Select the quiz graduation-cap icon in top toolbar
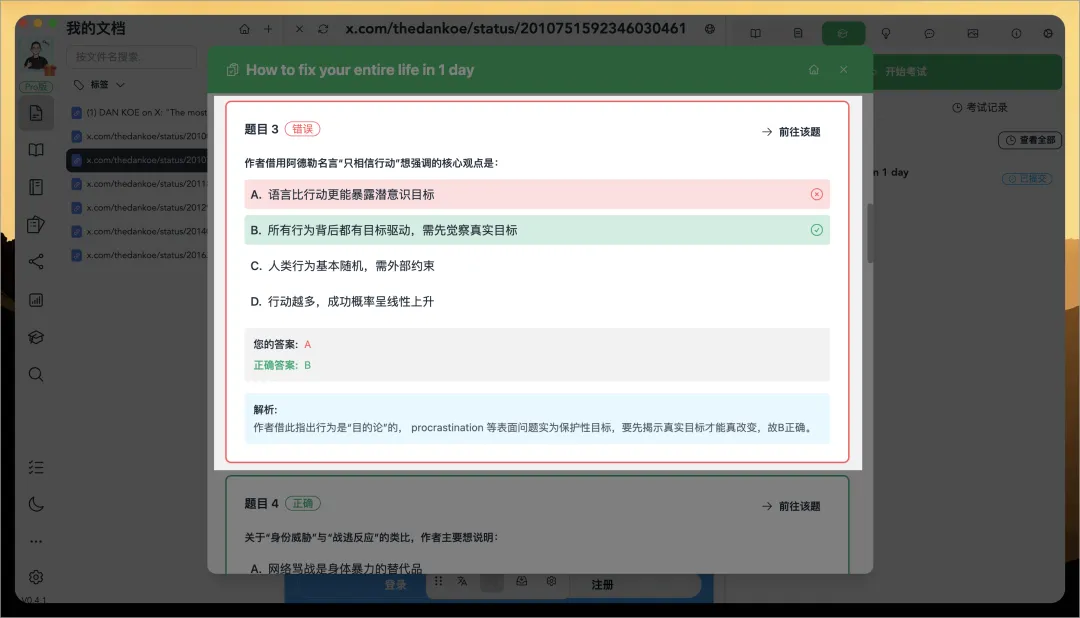Viewport: 1080px width, 618px height. coord(843,32)
